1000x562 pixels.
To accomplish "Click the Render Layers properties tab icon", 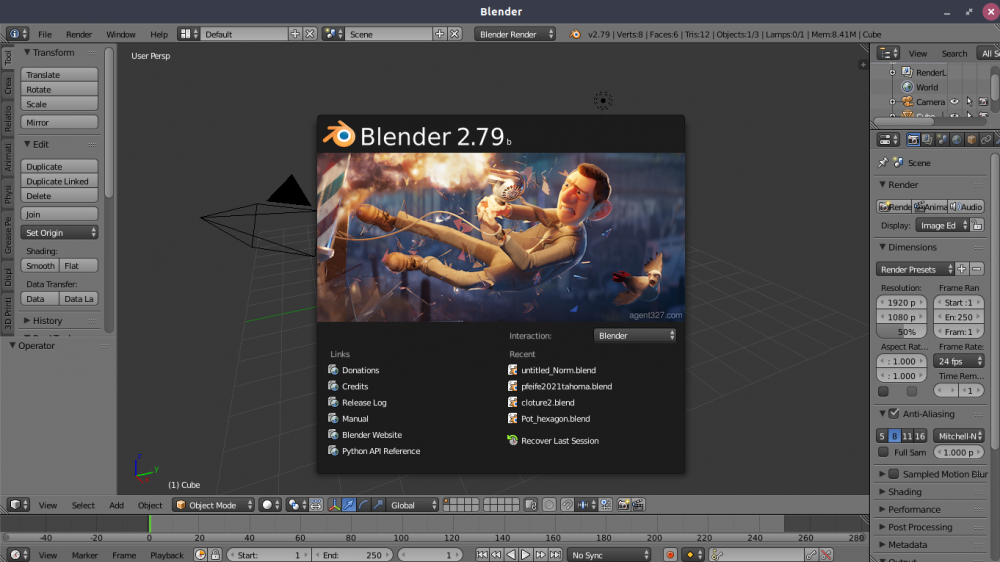I will [927, 139].
